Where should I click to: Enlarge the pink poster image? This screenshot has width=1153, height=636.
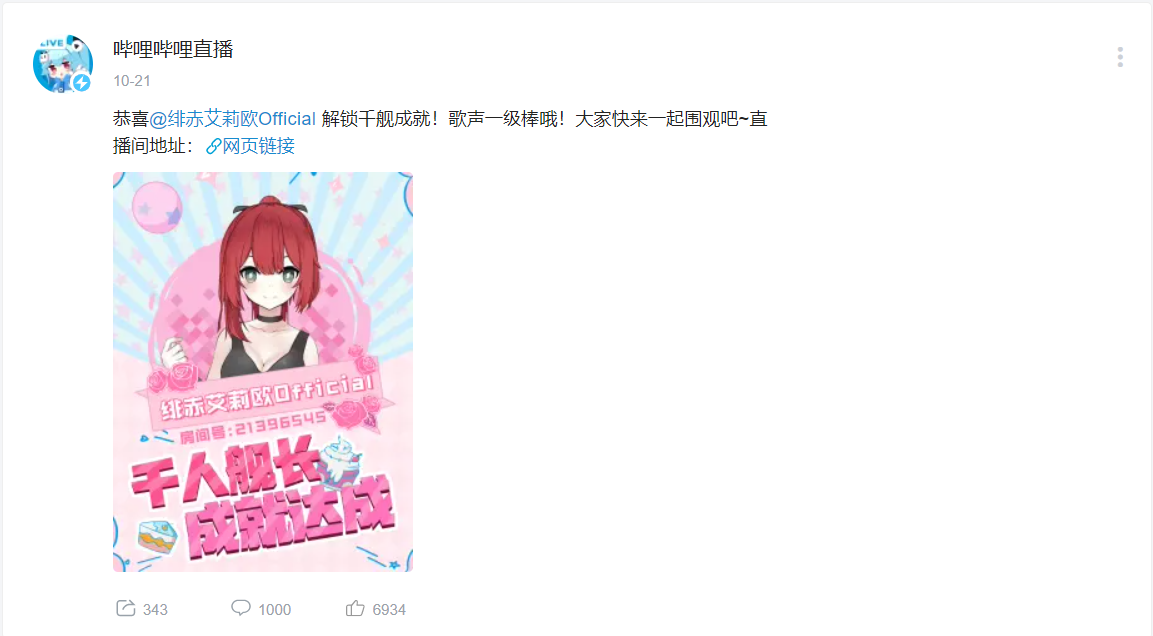tap(263, 372)
